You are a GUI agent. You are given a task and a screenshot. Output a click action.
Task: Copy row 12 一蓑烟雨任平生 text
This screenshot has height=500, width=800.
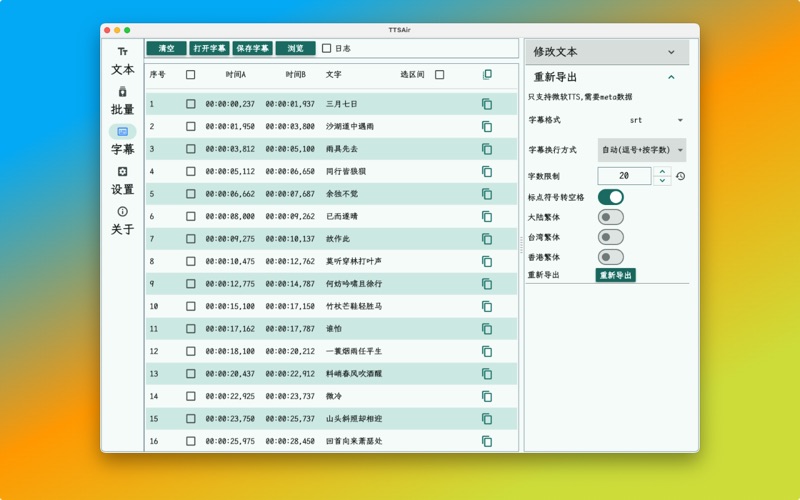tap(487, 351)
